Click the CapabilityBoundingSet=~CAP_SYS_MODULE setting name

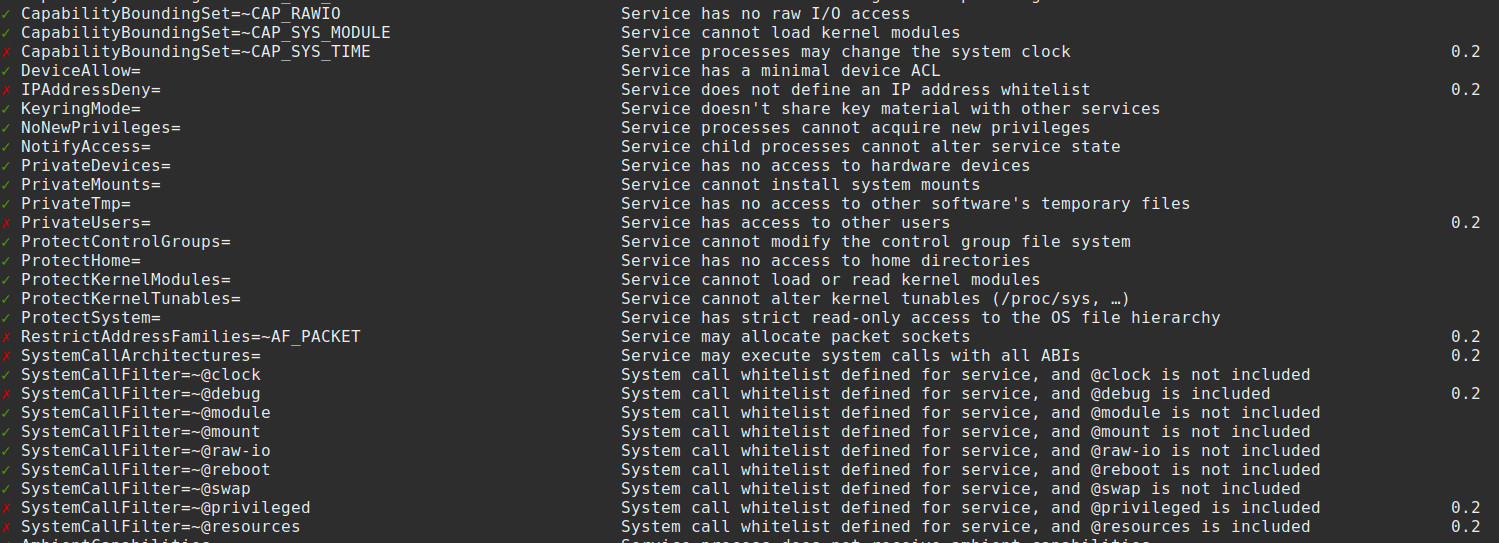[205, 33]
